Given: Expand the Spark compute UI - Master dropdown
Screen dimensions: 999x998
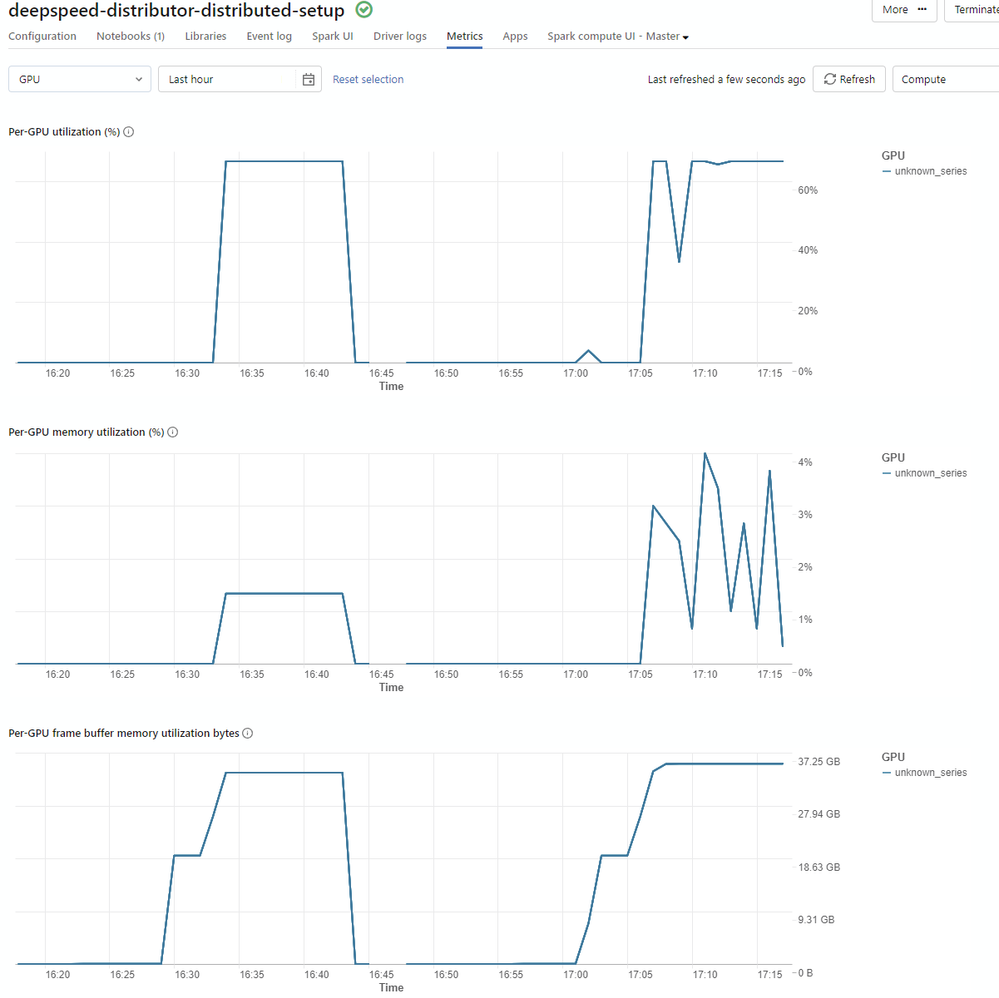Looking at the screenshot, I should (618, 37).
